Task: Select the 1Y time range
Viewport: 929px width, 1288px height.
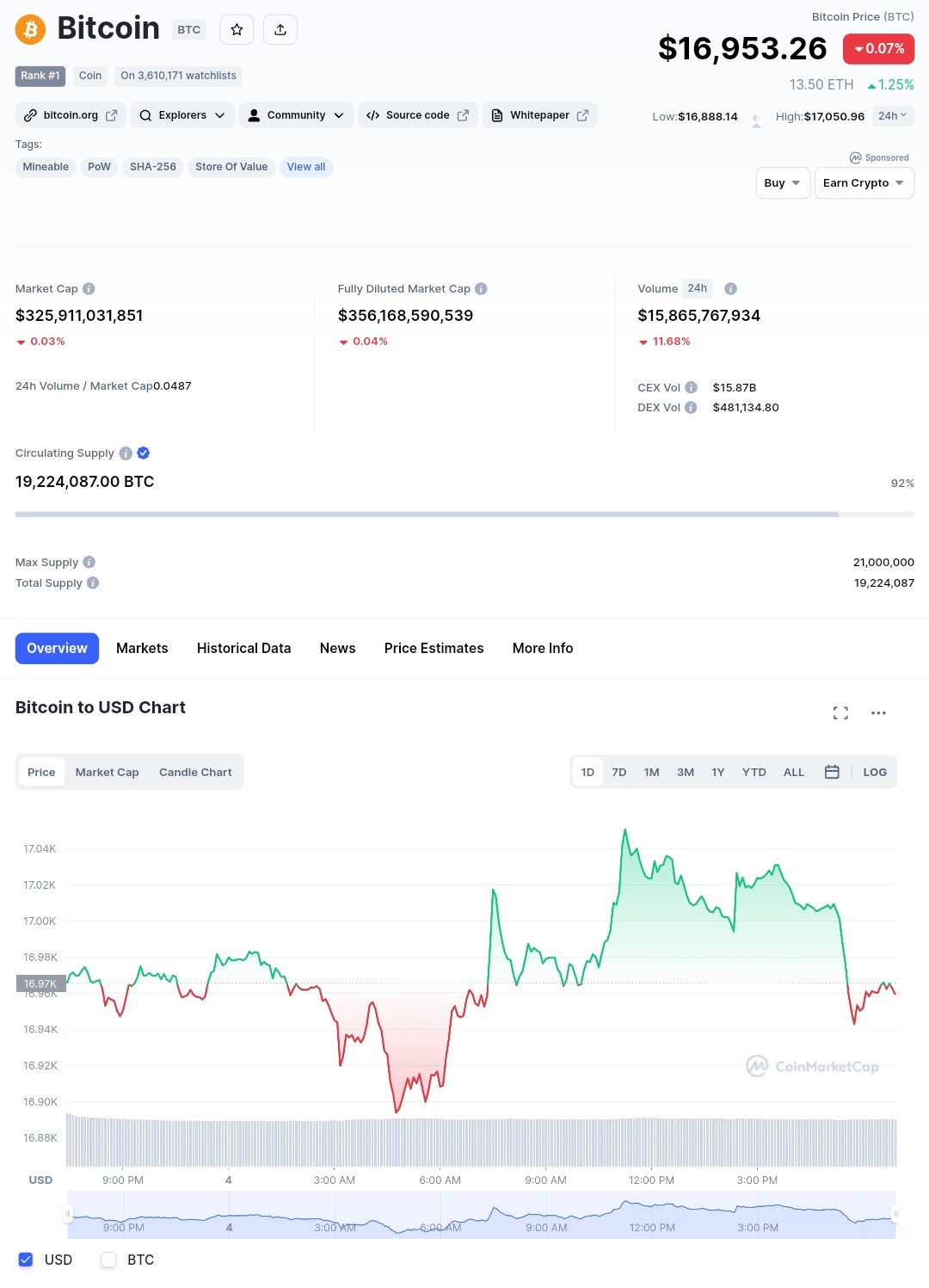Action: [718, 773]
